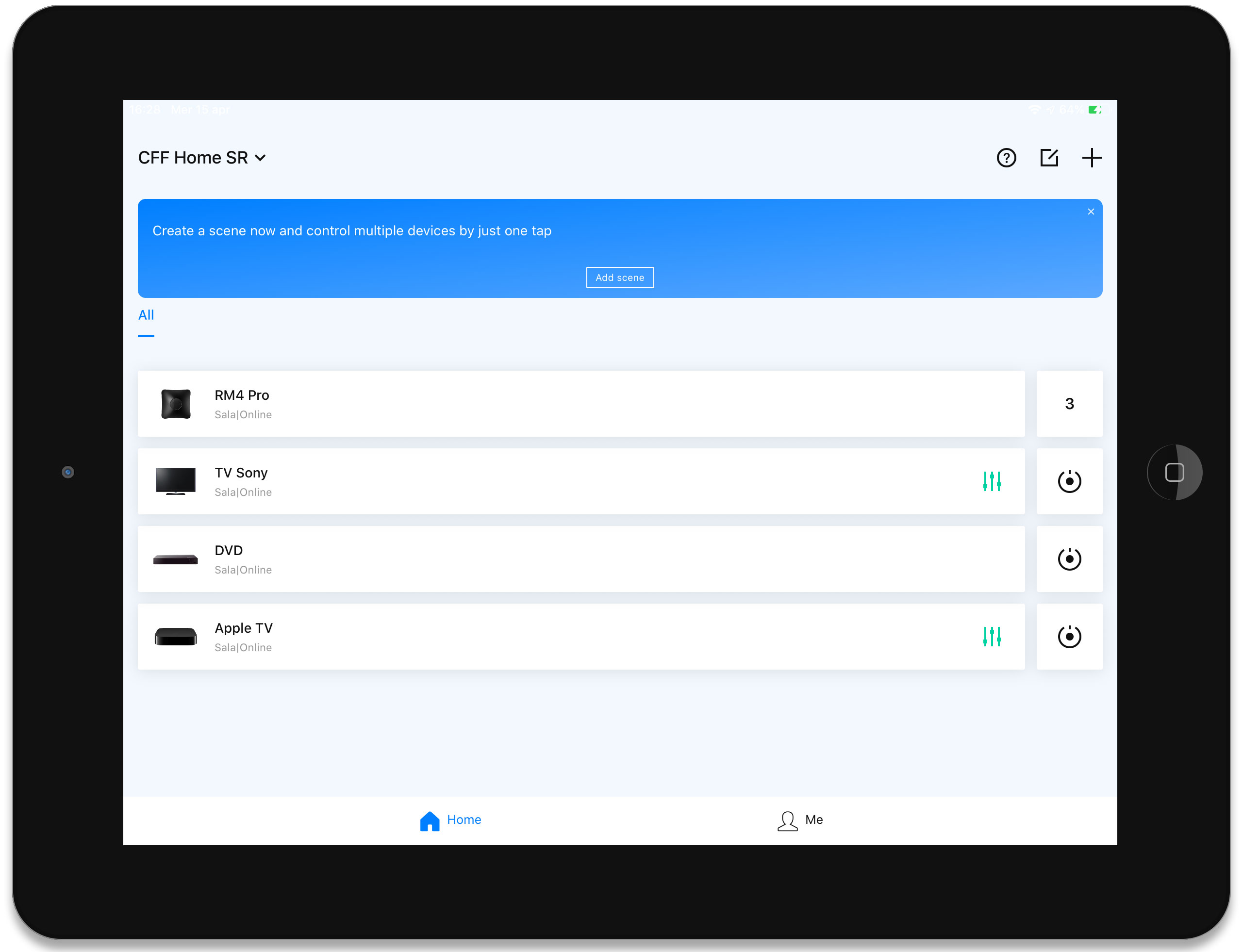Open the RM4 Pro device row

pos(581,404)
